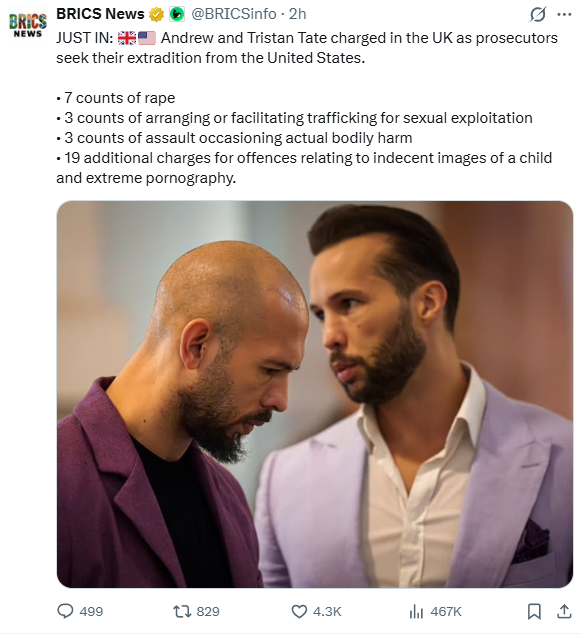Click the repost arrows icon
This screenshot has width=582, height=634.
tap(181, 611)
